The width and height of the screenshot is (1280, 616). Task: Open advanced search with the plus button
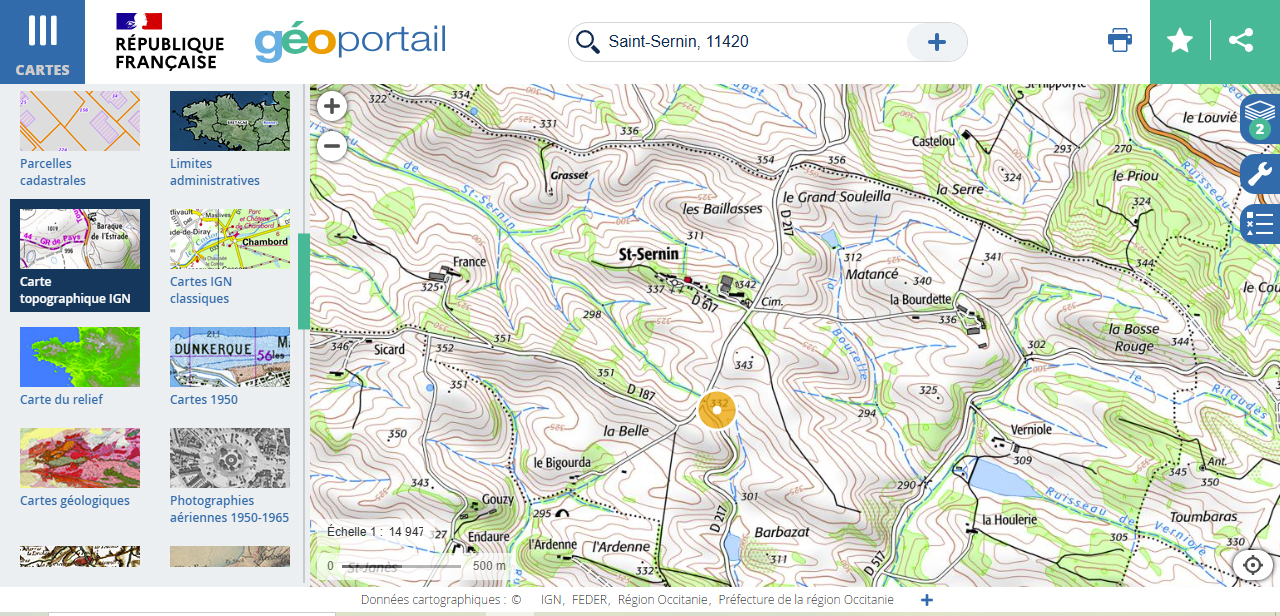(937, 42)
